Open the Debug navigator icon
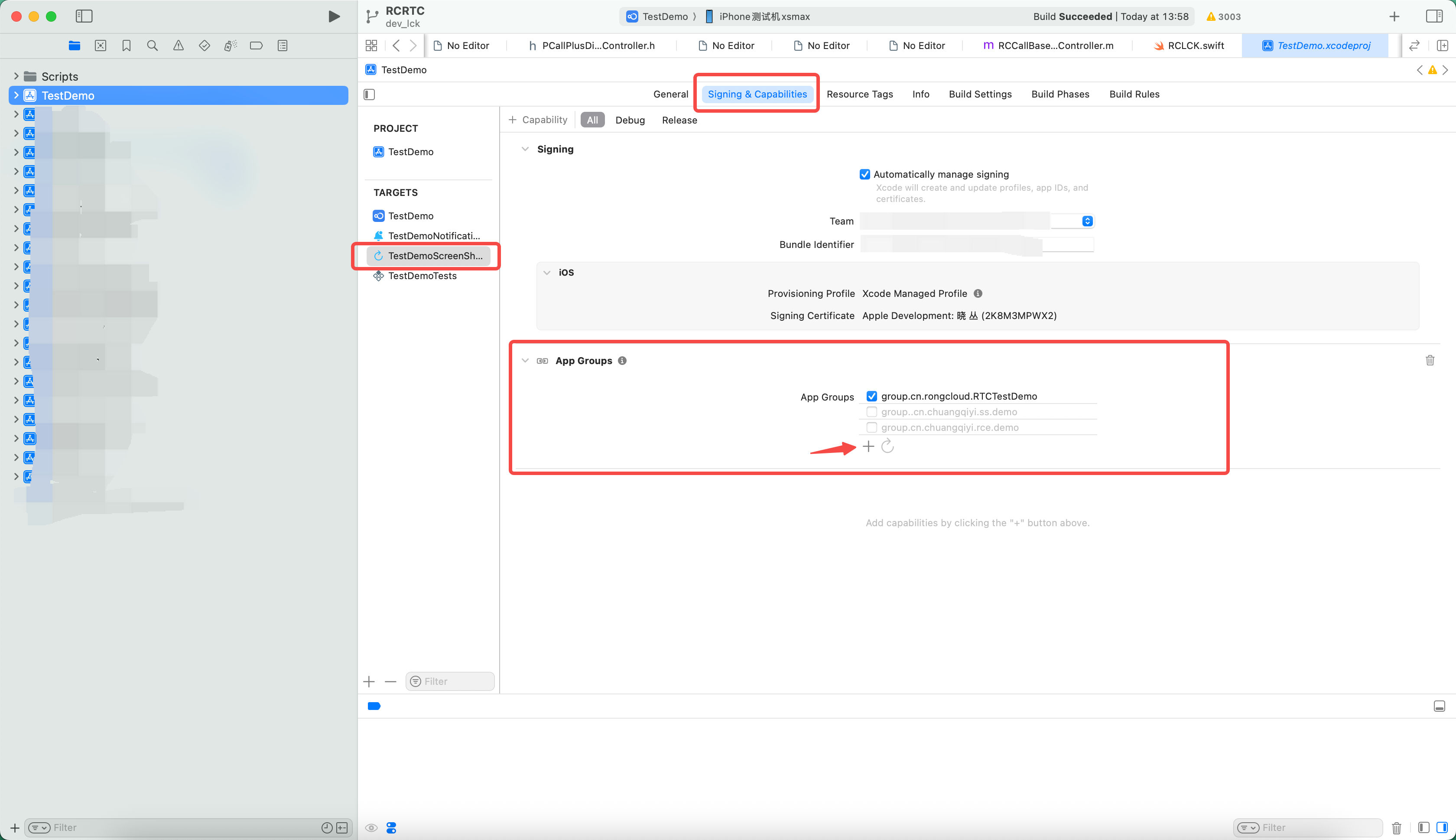The height and width of the screenshot is (840, 1456). [x=230, y=46]
